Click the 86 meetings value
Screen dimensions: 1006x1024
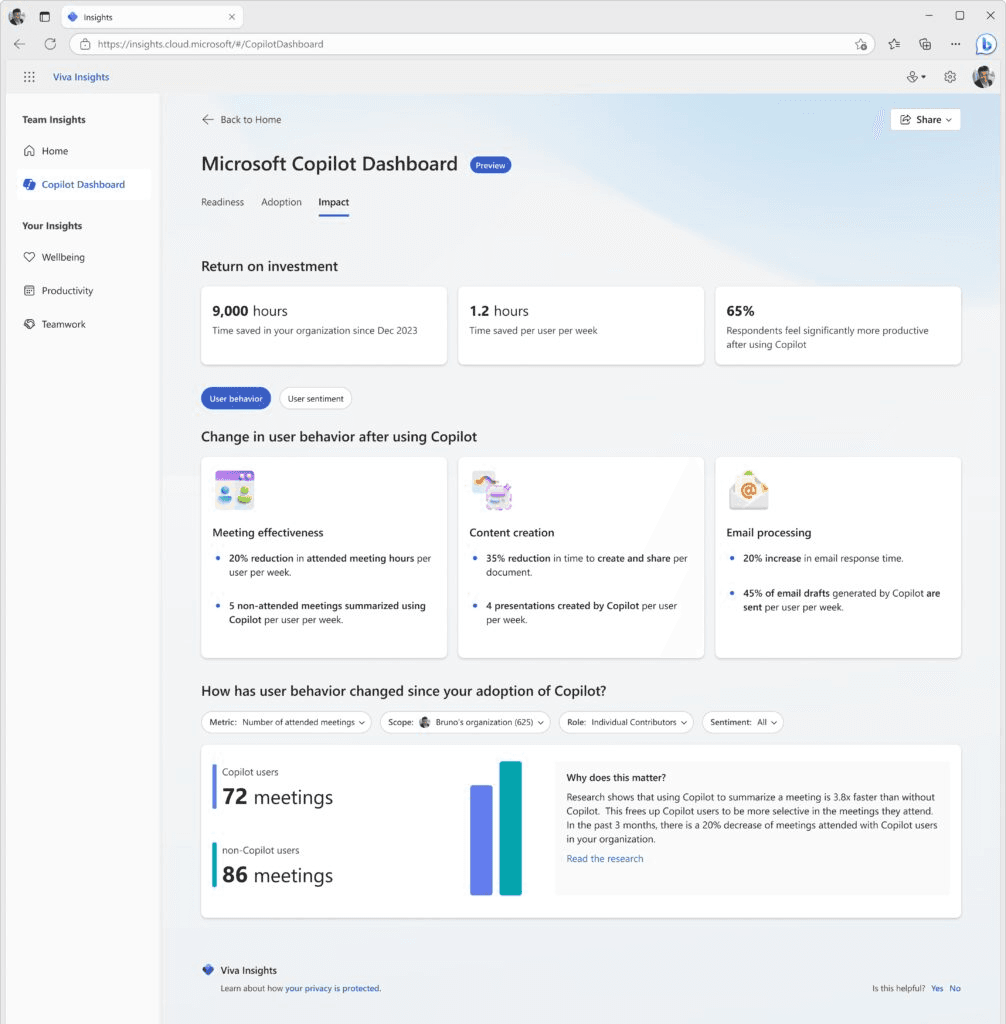(x=278, y=874)
